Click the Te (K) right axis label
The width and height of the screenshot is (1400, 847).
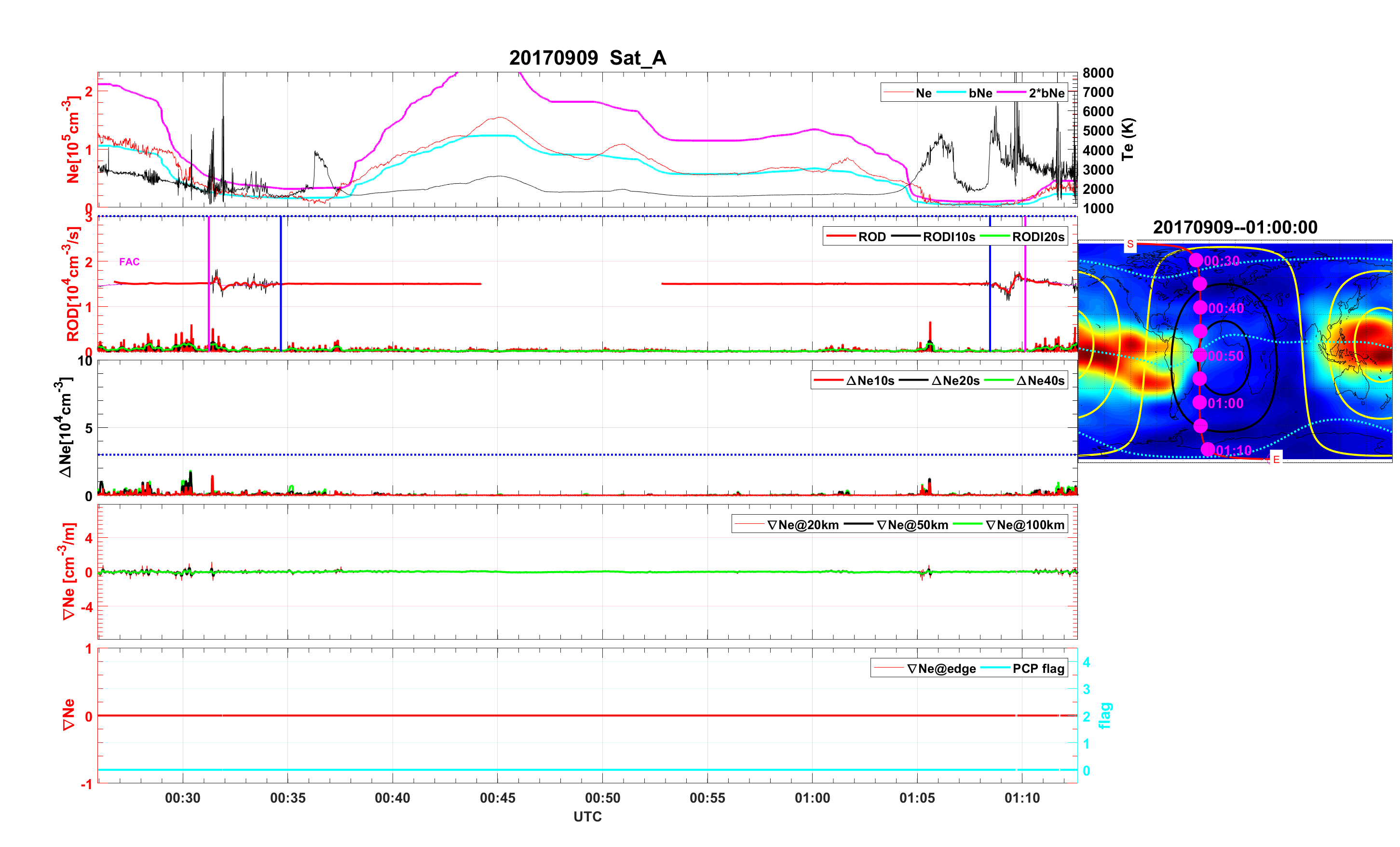pyautogui.click(x=1128, y=139)
